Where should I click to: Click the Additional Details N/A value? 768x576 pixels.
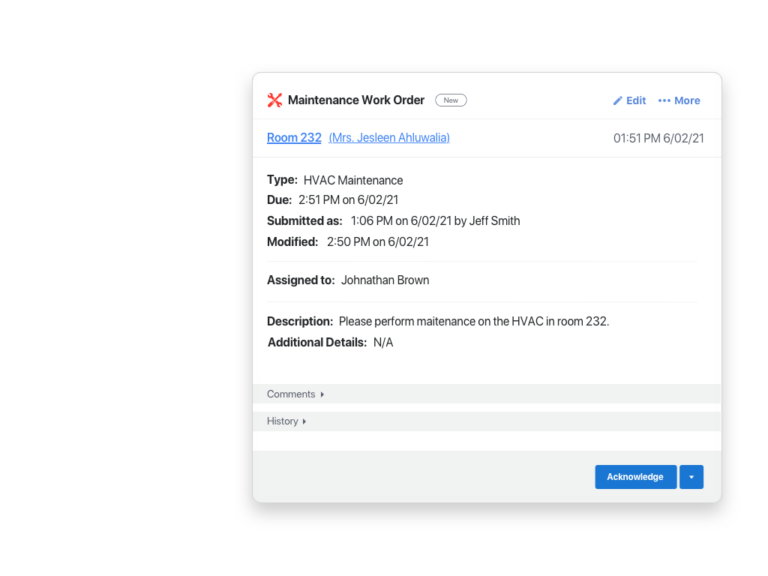(x=383, y=343)
